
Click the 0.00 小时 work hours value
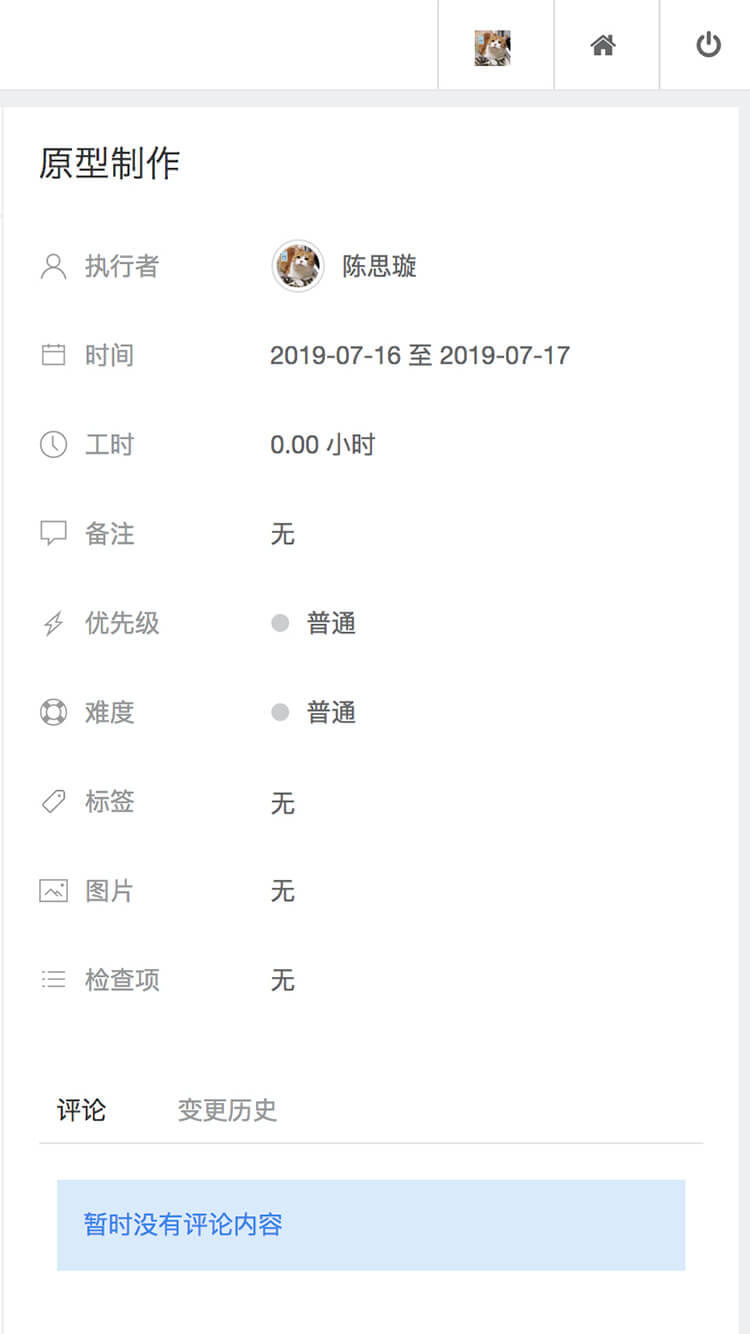(322, 445)
